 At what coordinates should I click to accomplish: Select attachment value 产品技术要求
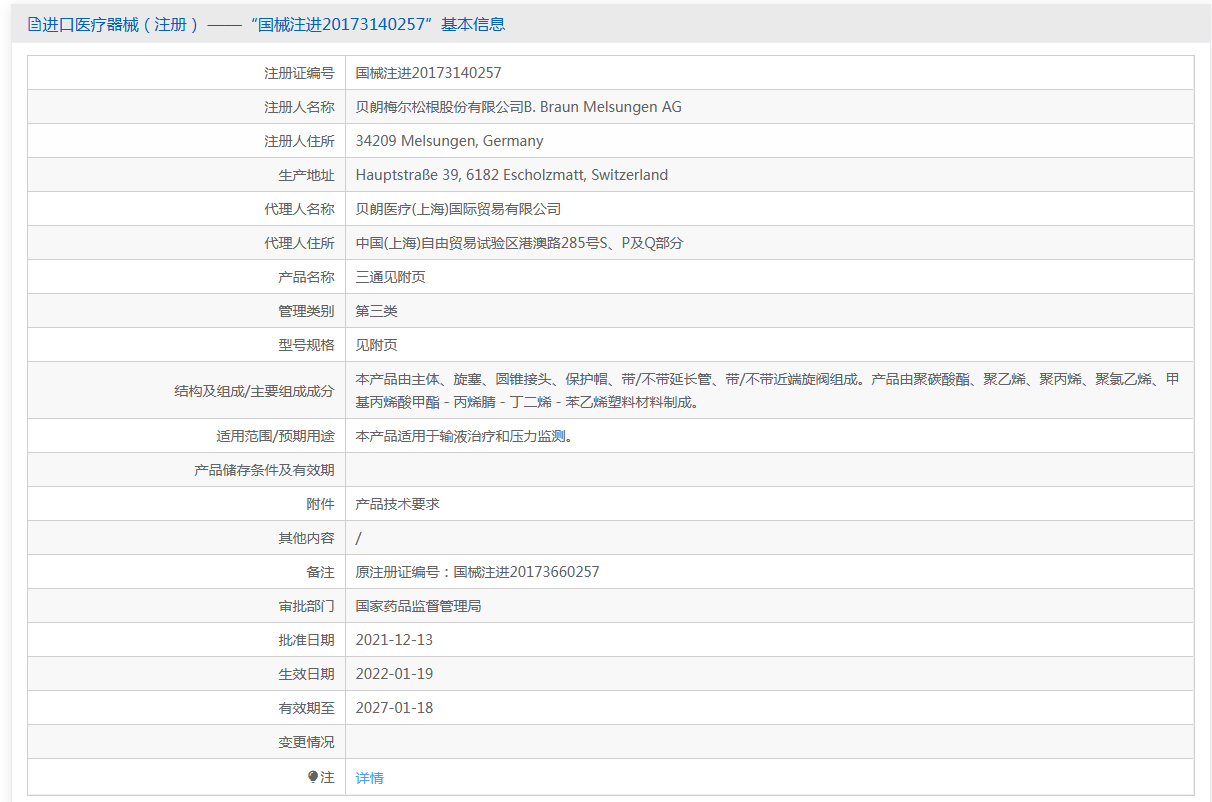[398, 504]
